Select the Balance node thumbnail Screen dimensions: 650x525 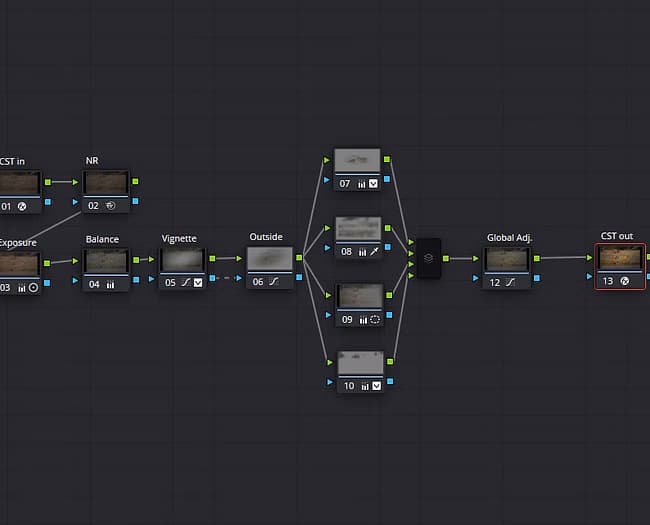click(106, 261)
